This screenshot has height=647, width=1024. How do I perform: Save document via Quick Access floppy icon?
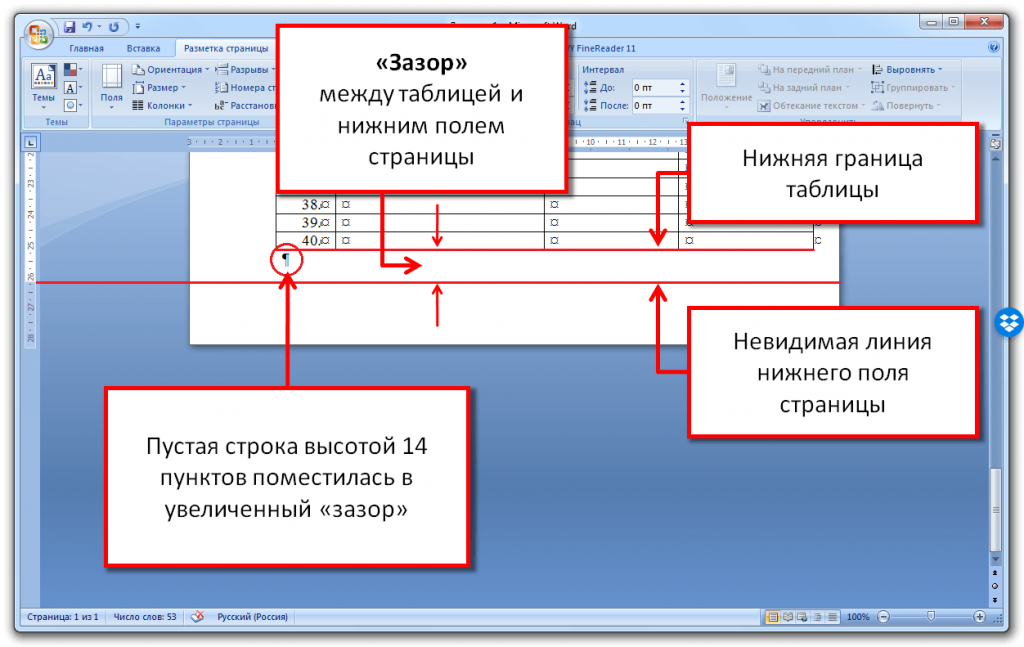[69, 25]
